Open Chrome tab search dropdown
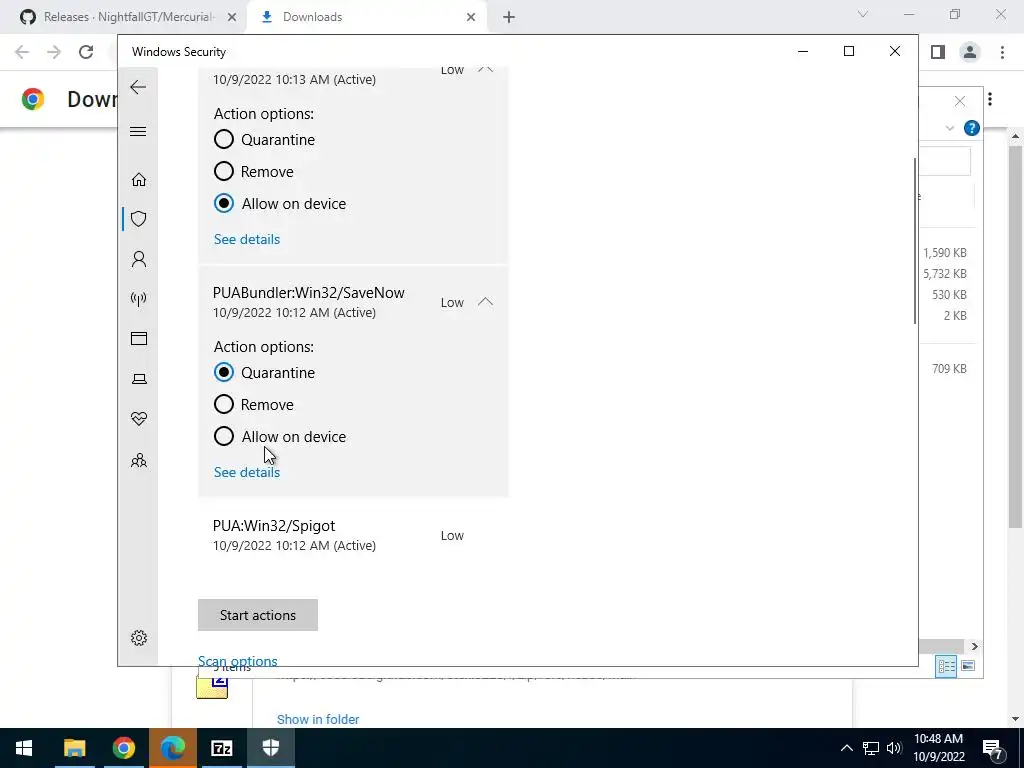Screen dimensions: 1024x768 (863, 14)
